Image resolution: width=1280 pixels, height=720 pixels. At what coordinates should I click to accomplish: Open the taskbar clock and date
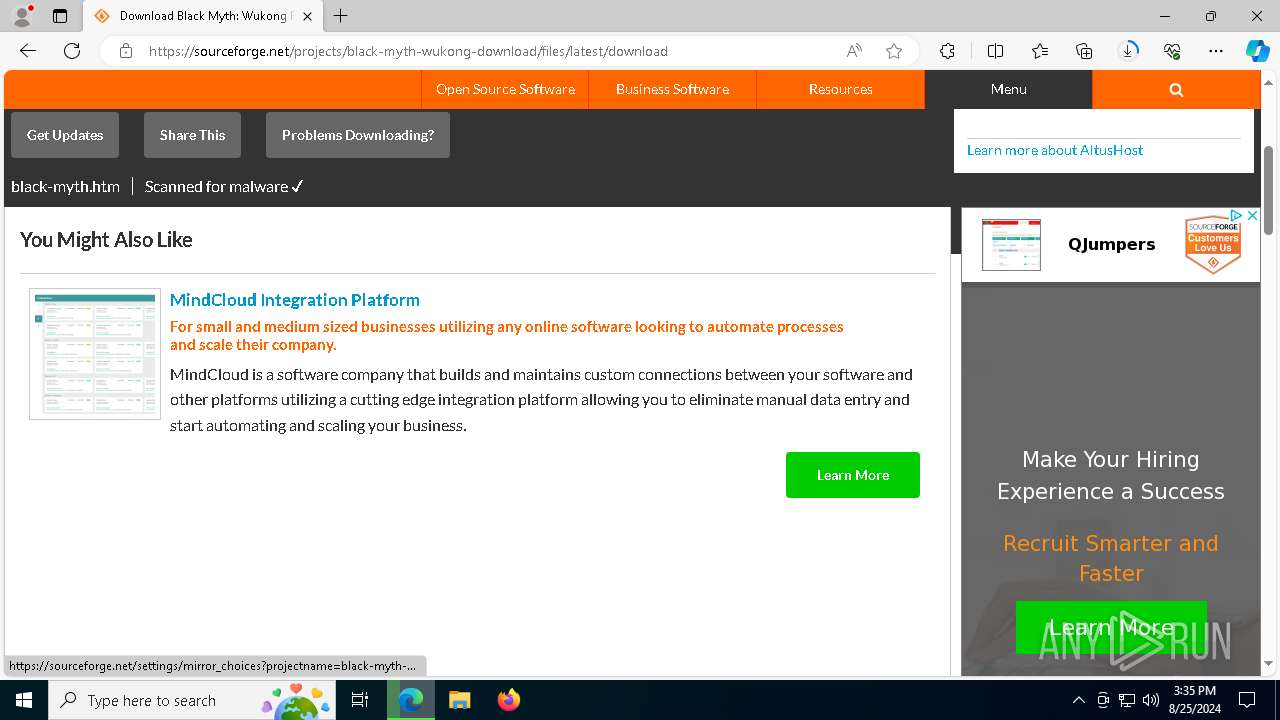click(x=1194, y=700)
